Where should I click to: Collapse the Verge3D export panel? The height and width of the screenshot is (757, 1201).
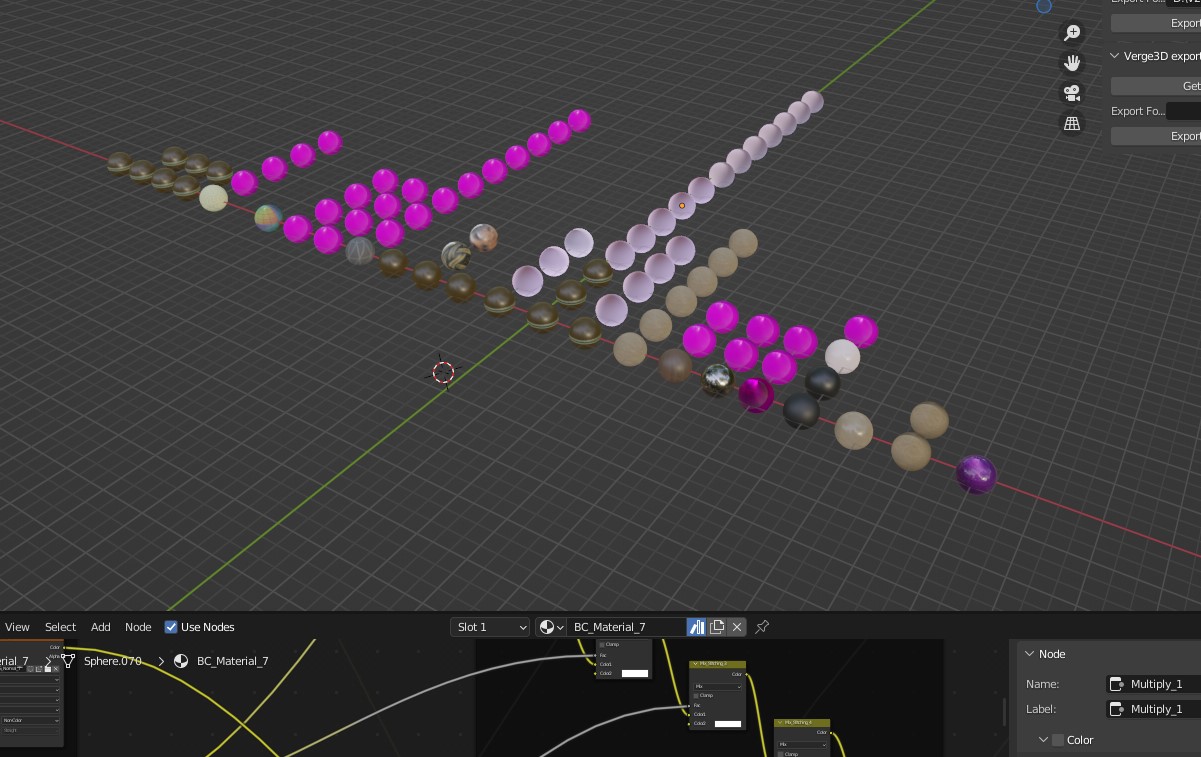pos(1115,56)
